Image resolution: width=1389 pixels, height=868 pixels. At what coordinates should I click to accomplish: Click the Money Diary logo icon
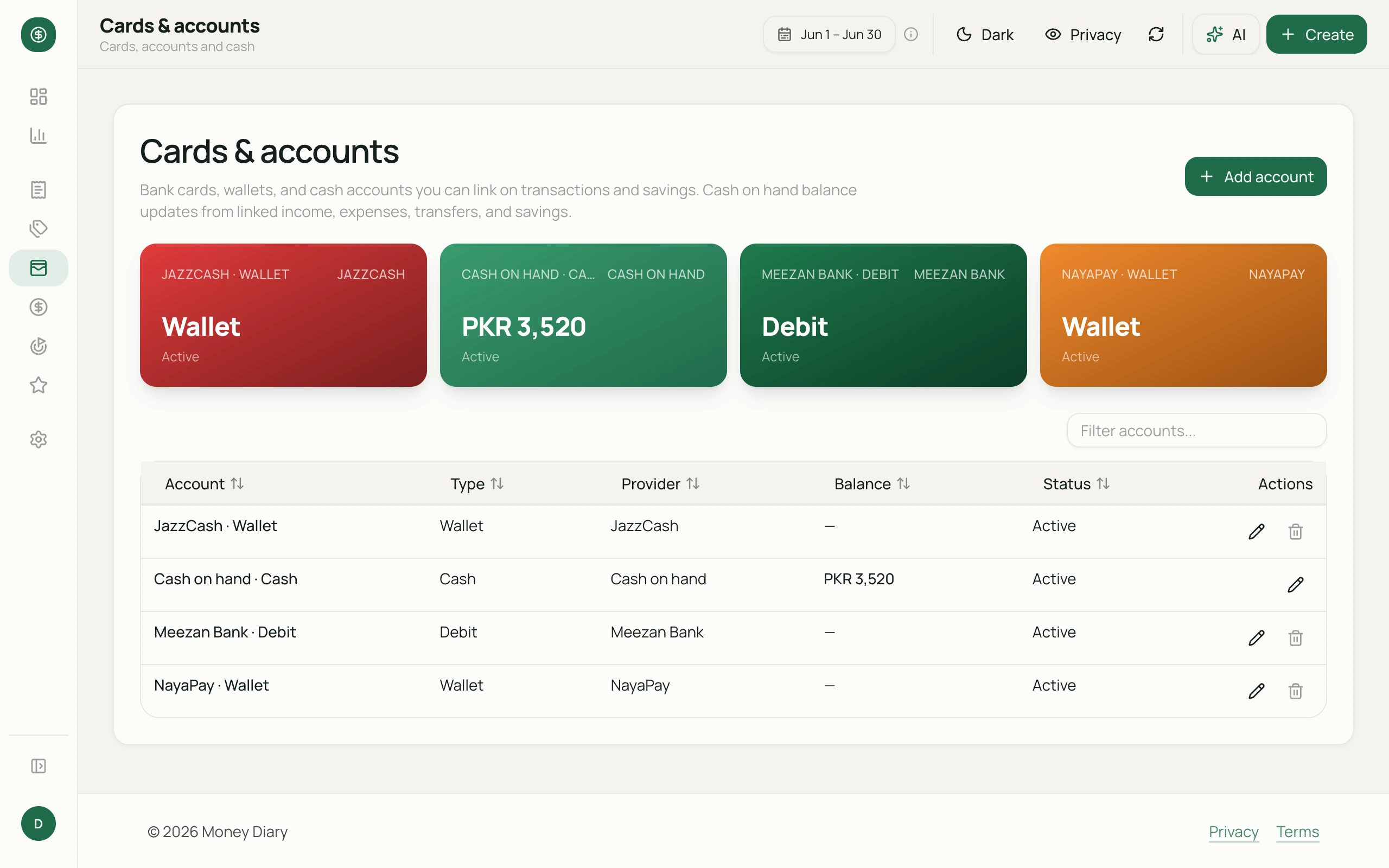[39, 34]
